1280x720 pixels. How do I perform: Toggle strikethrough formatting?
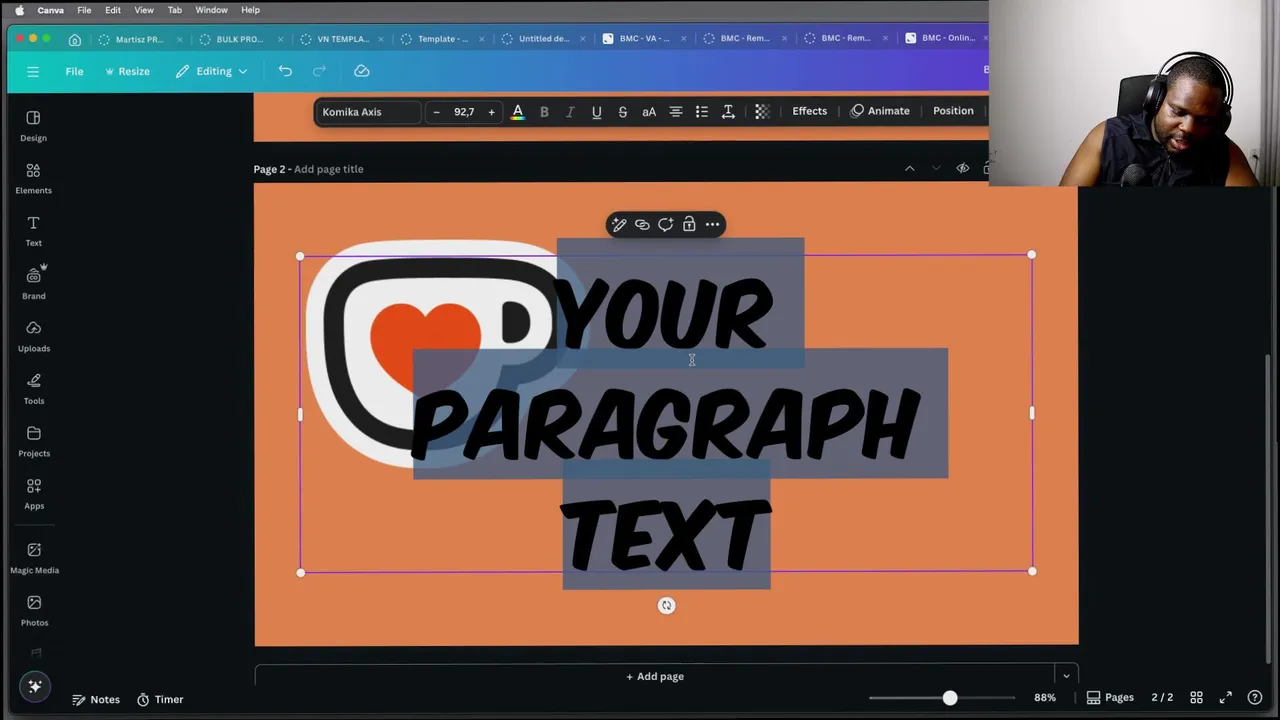(622, 112)
